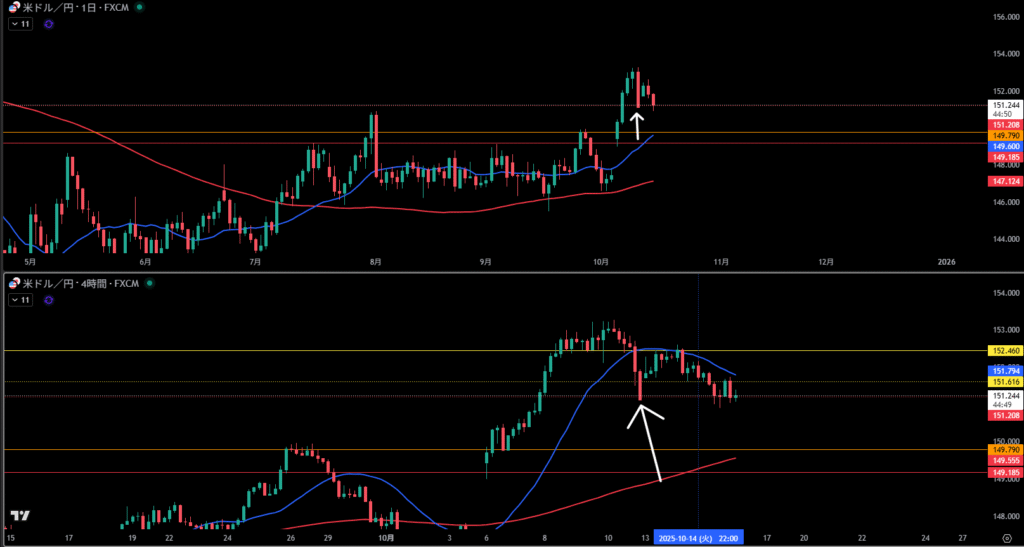Click the highlighted 2025-10-14 22:00 time label
Viewport: 1024px width, 547px height.
[x=699, y=538]
